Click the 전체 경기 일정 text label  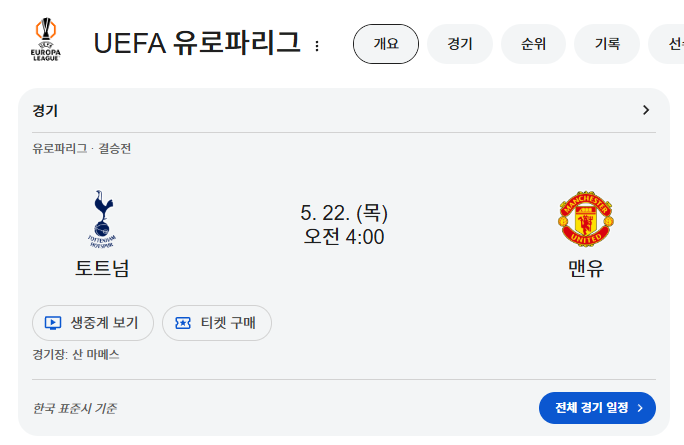click(592, 408)
